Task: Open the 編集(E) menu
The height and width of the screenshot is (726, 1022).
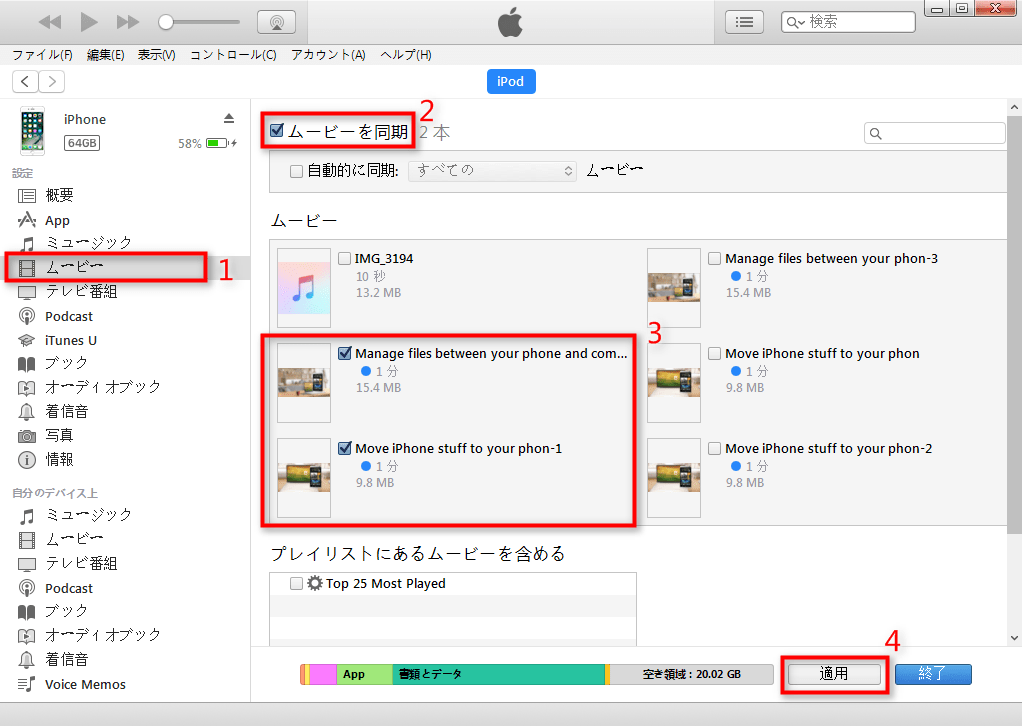Action: pos(106,55)
